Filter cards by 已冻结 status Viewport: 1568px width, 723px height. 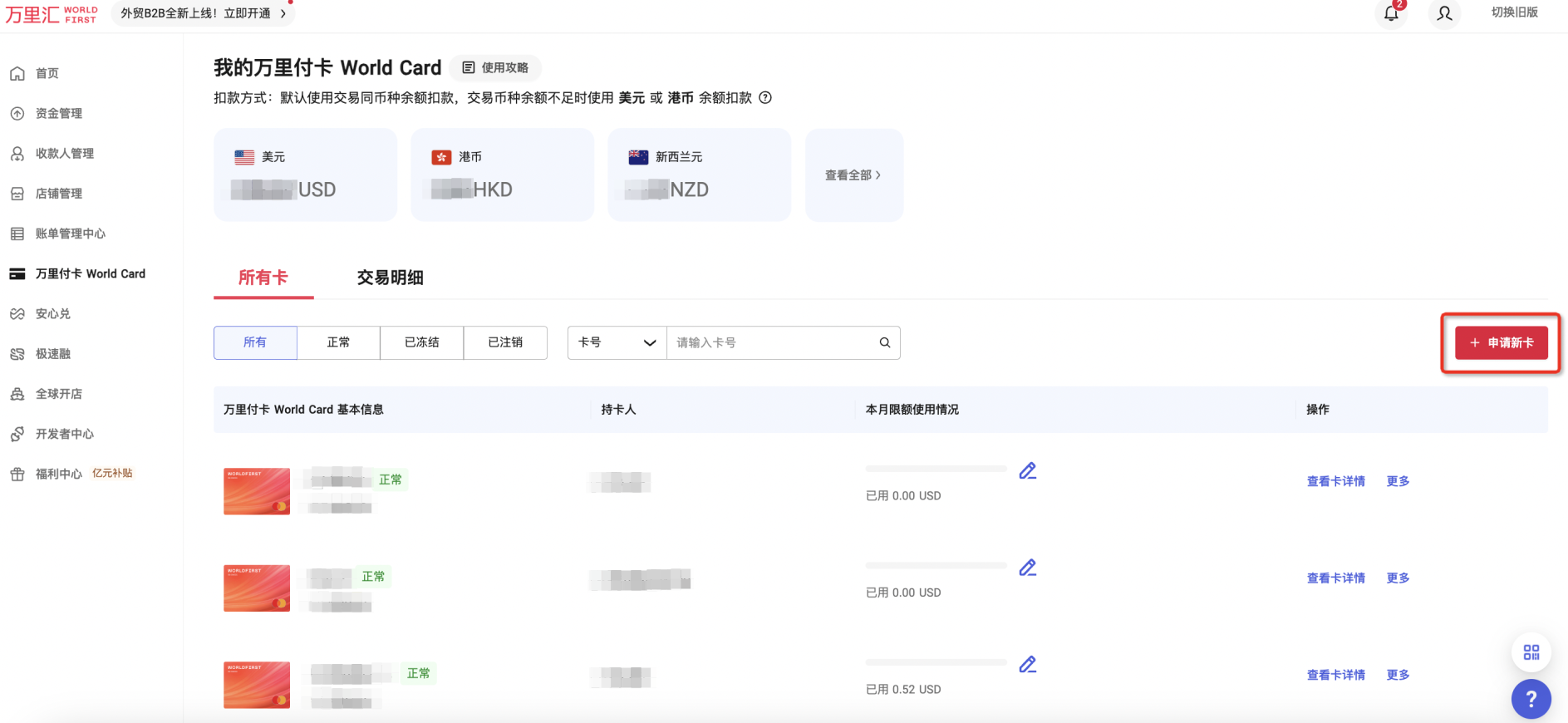[422, 342]
